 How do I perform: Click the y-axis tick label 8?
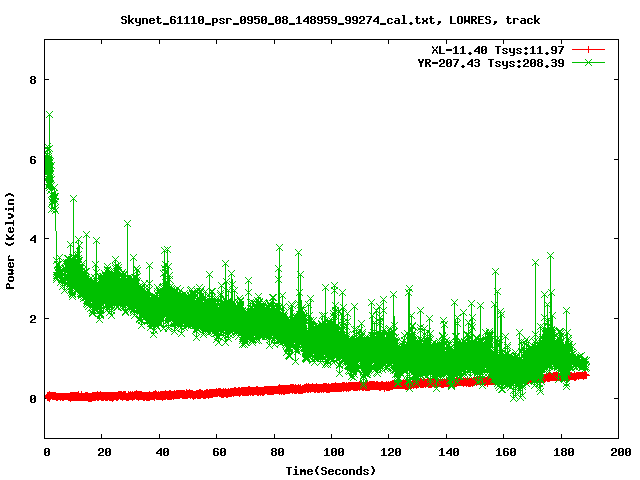[x=33, y=80]
